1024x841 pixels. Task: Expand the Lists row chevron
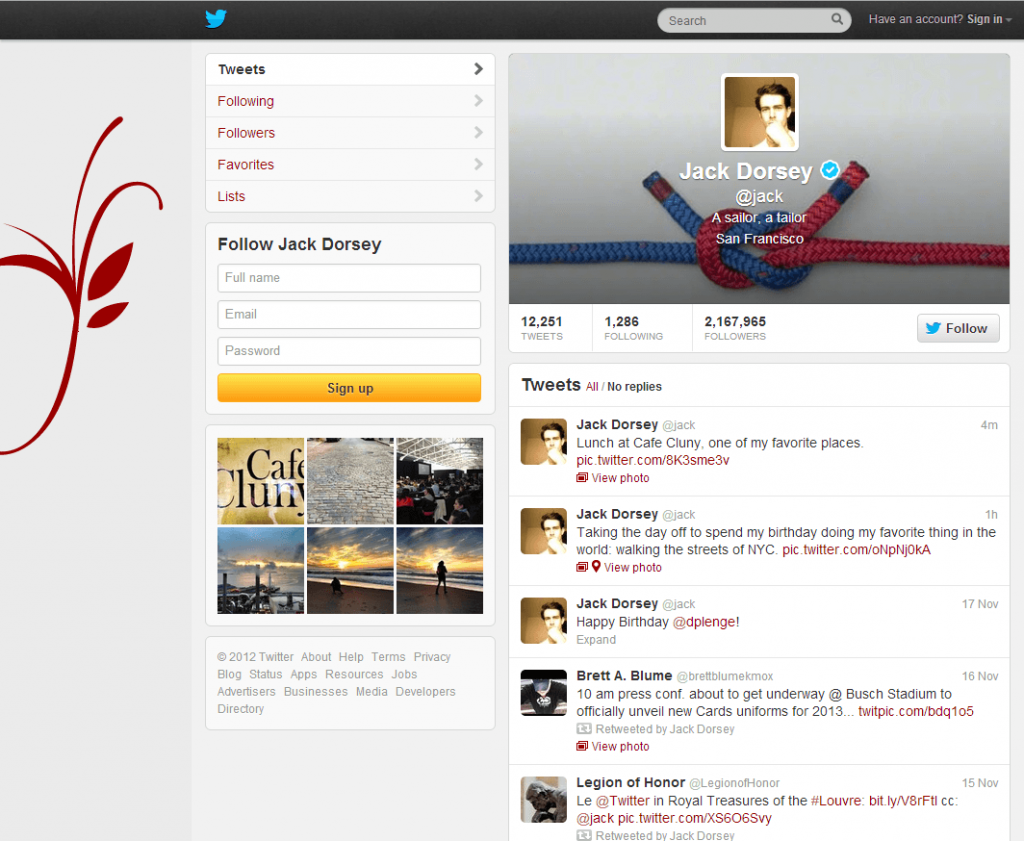(478, 196)
